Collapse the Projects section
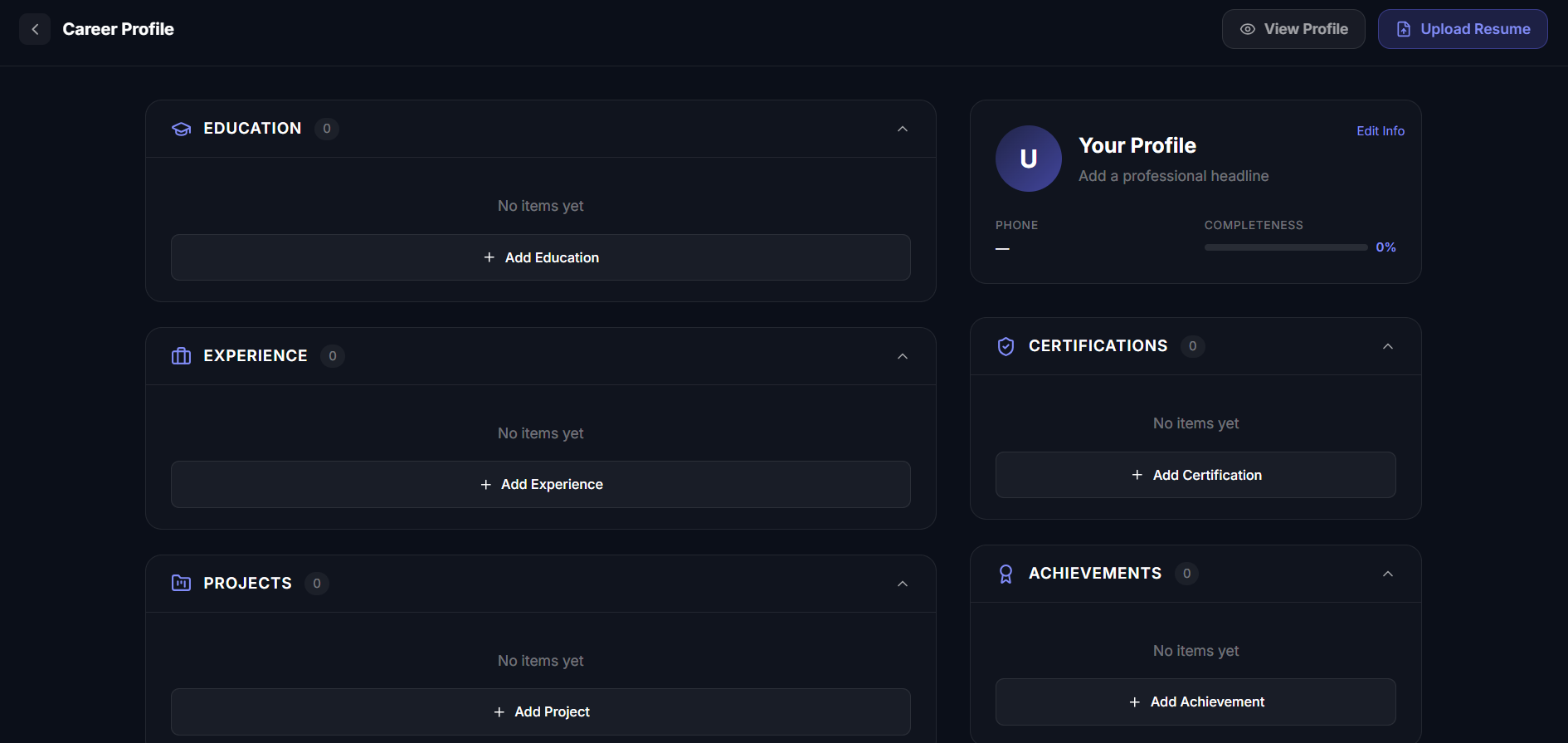1568x743 pixels. pyautogui.click(x=903, y=583)
